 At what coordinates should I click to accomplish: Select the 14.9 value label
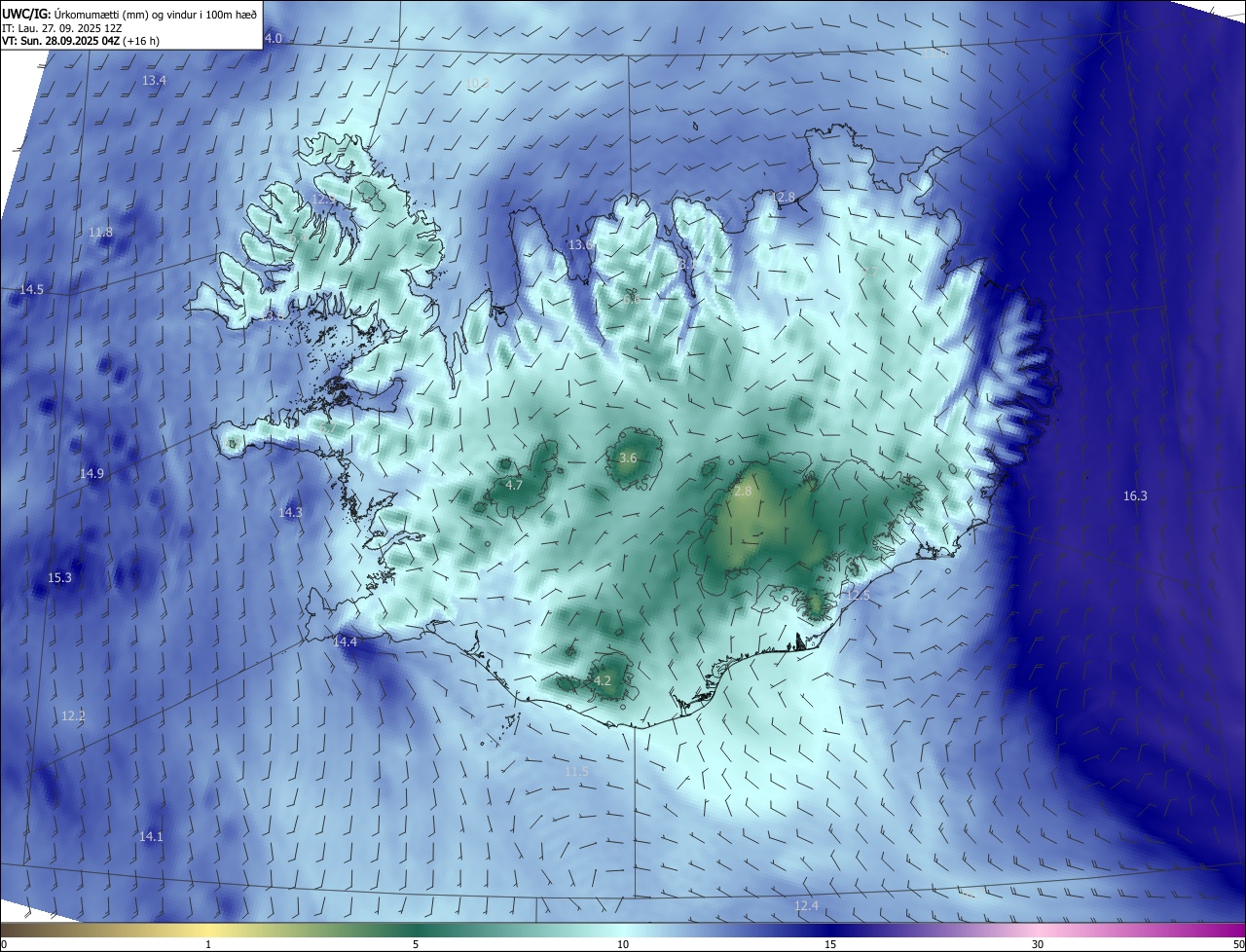click(x=92, y=474)
